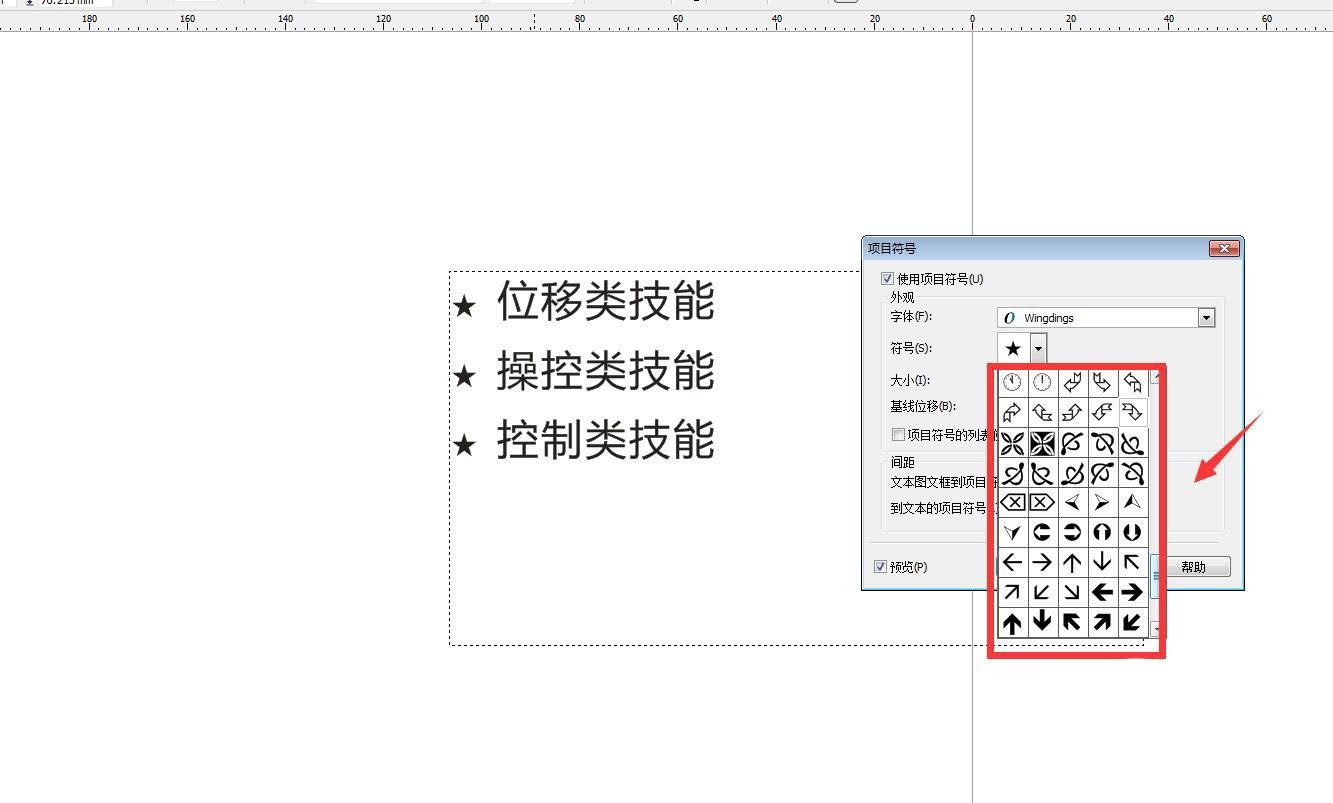The width and height of the screenshot is (1333, 803).
Task: Click the text line 操控类技能
Action: [x=606, y=371]
